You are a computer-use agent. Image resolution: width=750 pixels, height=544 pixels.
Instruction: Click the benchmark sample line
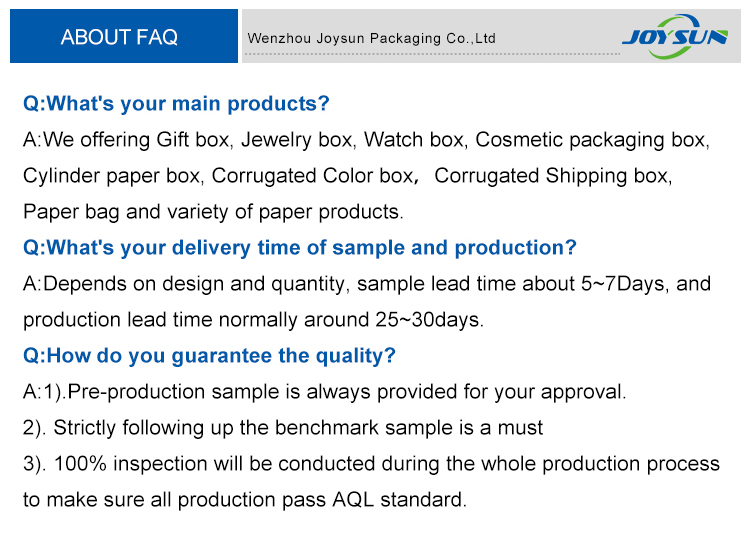pos(283,428)
